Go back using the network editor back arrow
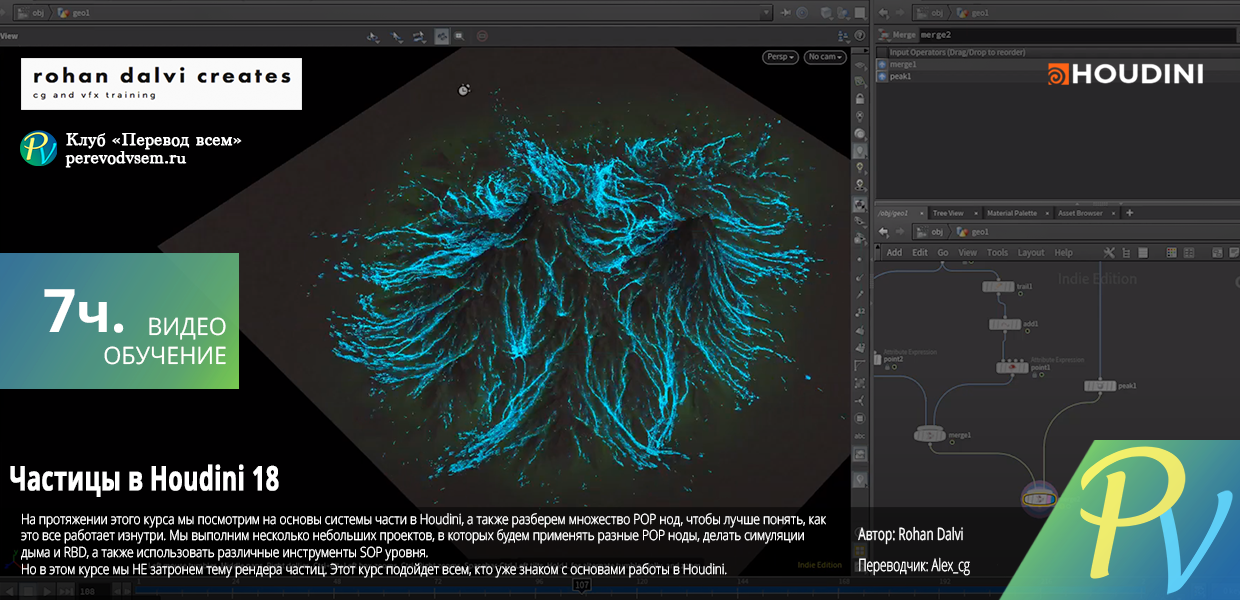 (884, 232)
